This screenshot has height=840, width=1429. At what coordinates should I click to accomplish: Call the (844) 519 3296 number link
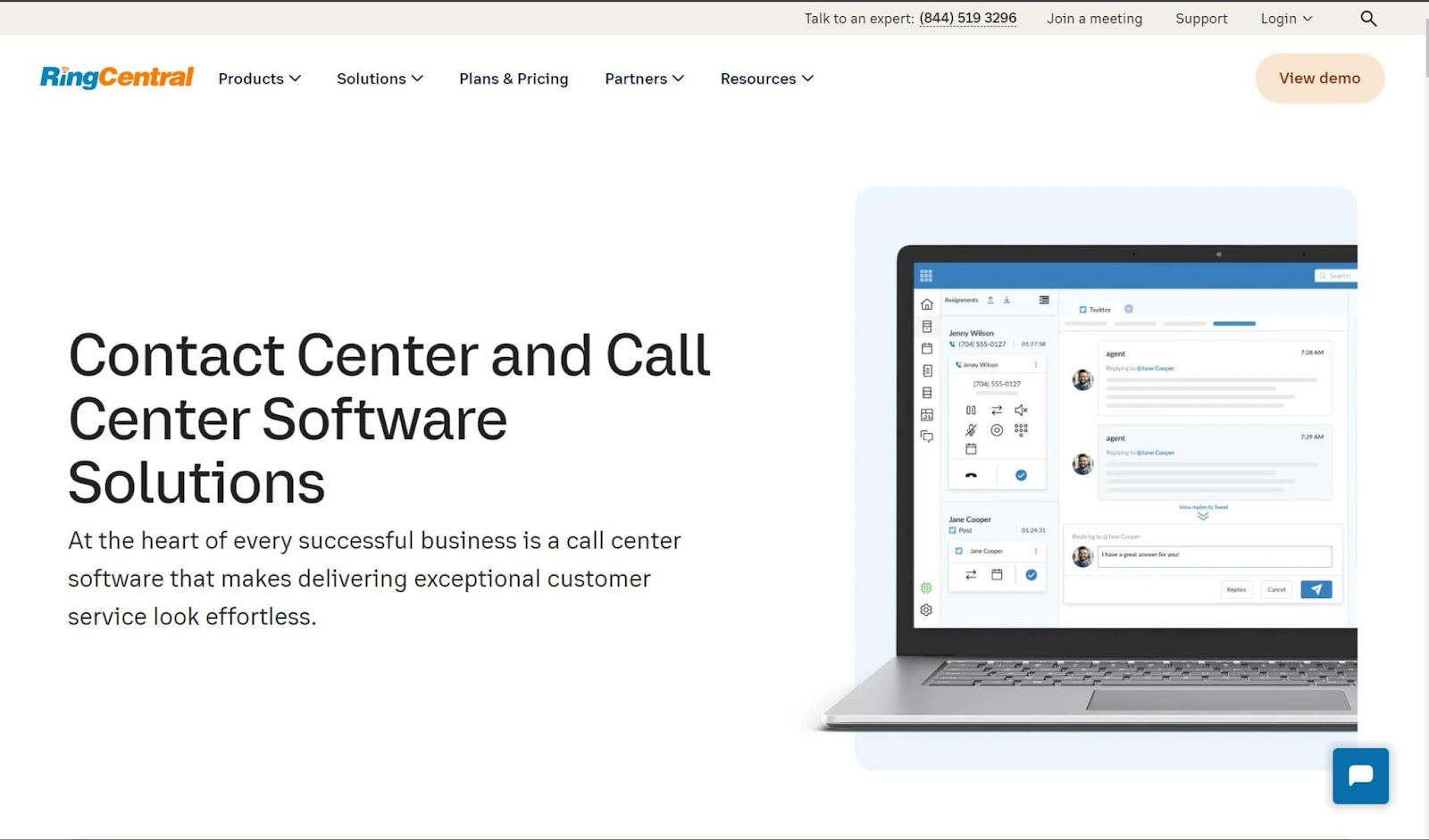[x=968, y=18]
